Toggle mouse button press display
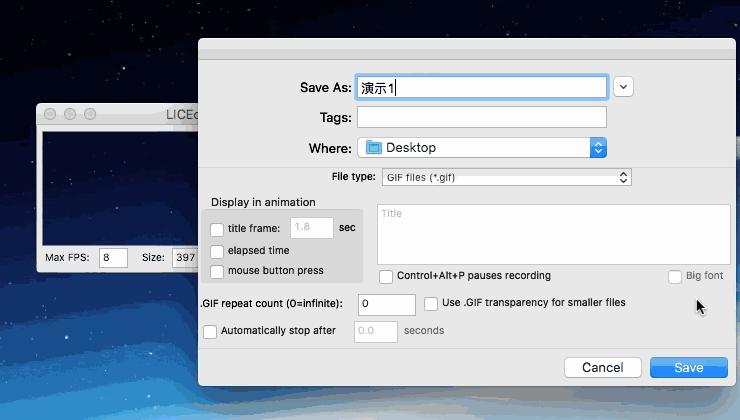740x420 pixels. coord(217,272)
